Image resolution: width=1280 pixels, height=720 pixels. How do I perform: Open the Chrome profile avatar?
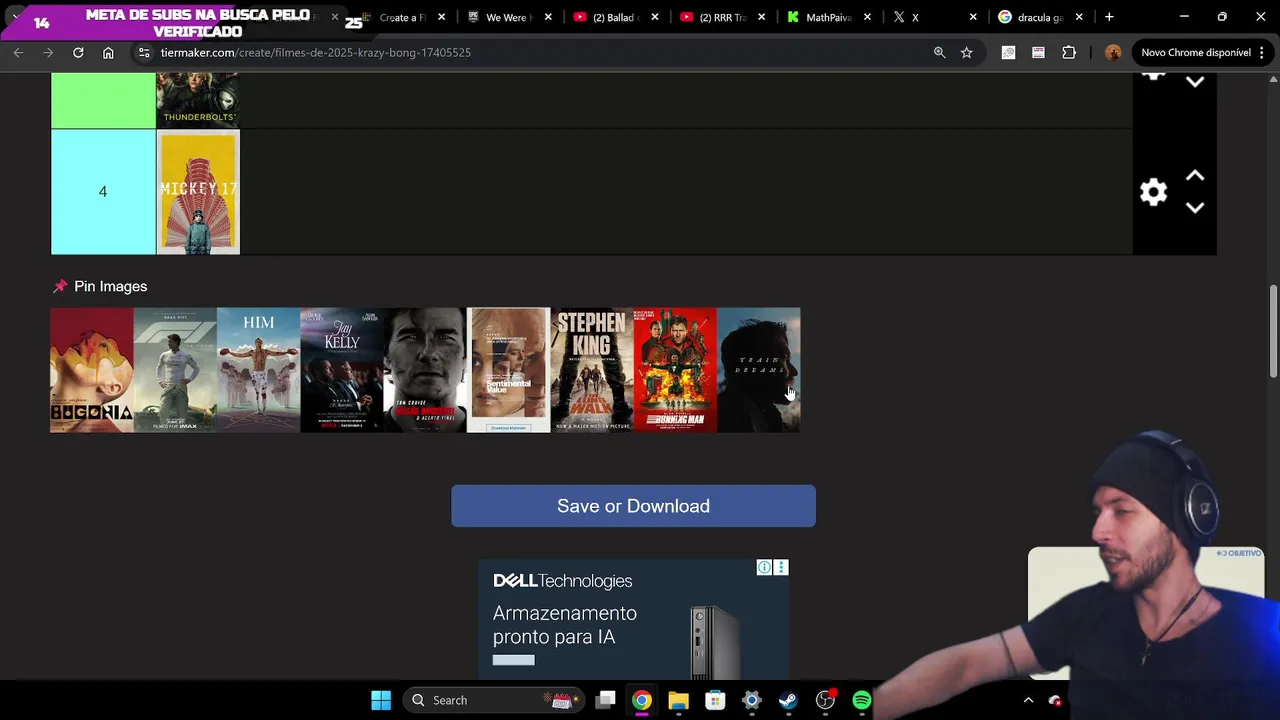[1113, 53]
